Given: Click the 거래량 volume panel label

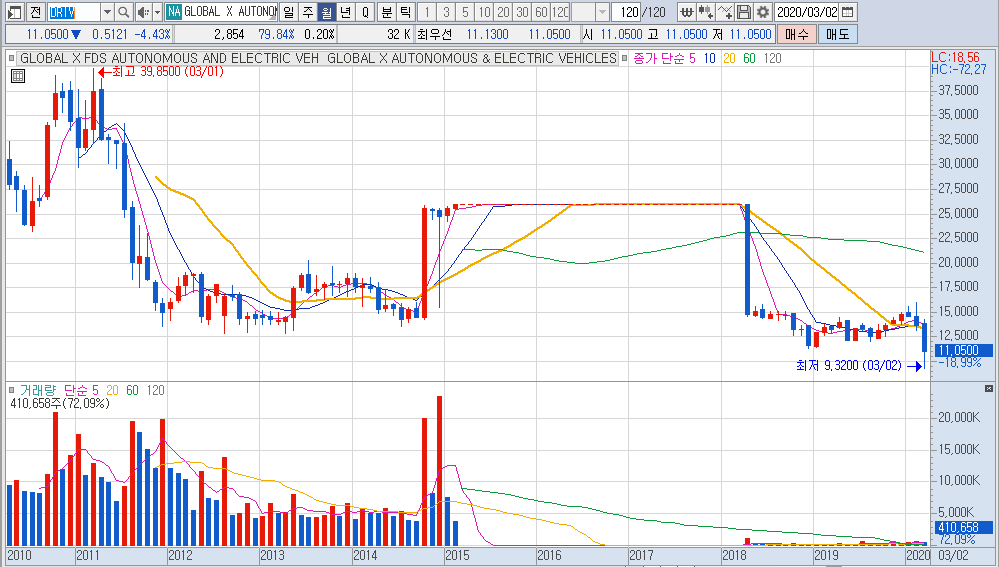Looking at the screenshot, I should (38, 390).
